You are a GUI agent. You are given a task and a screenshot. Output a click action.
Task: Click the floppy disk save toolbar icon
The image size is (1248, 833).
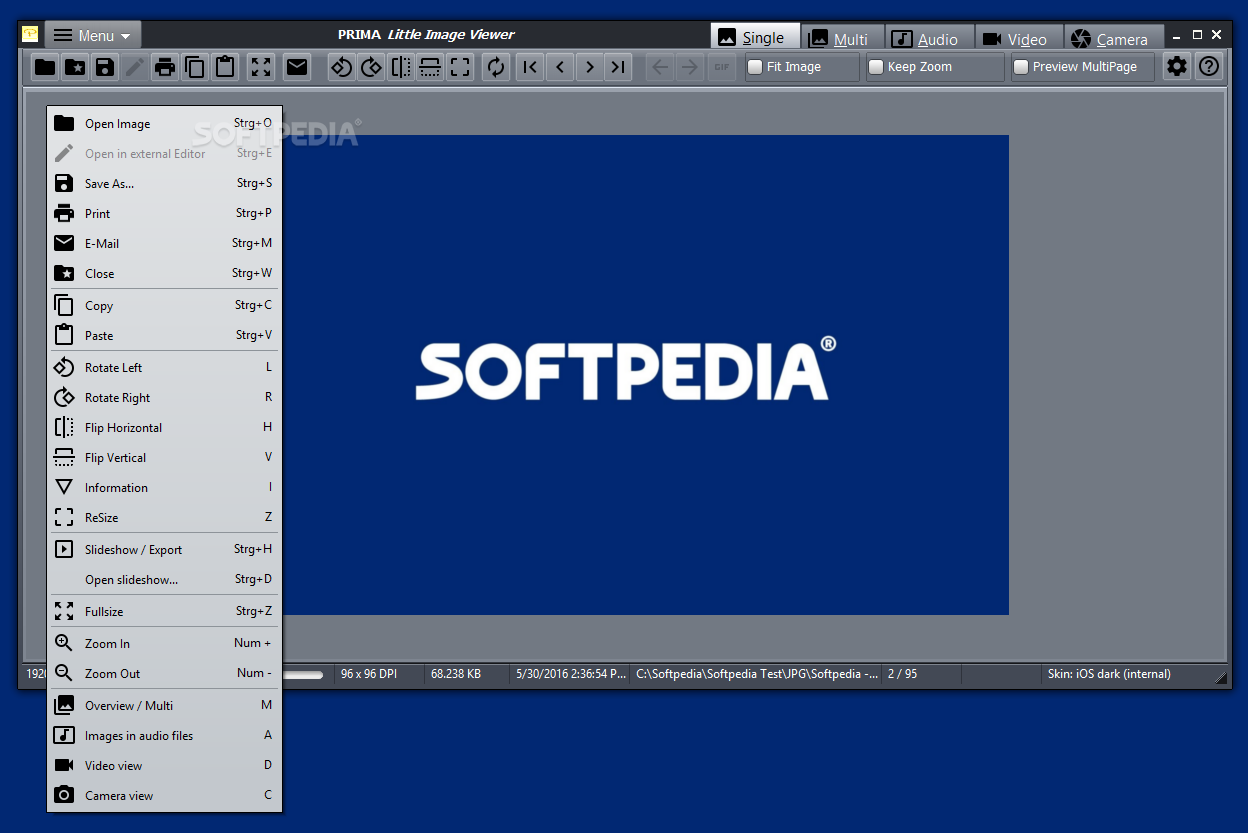tap(105, 67)
